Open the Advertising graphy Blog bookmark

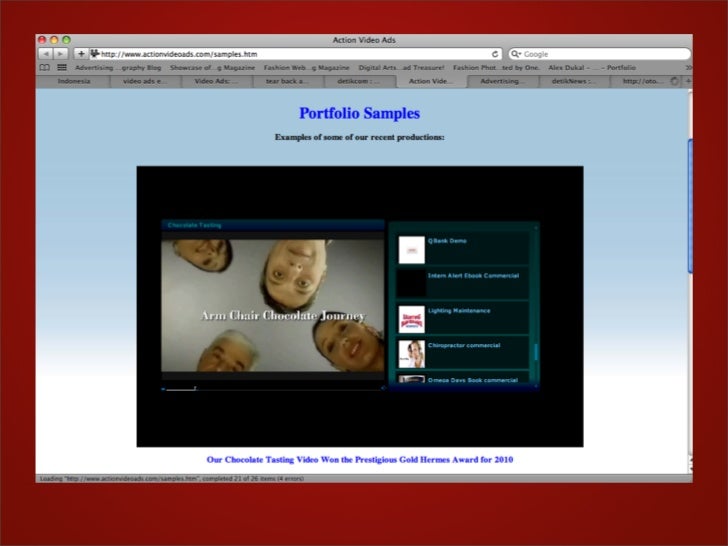pyautogui.click(x=118, y=68)
